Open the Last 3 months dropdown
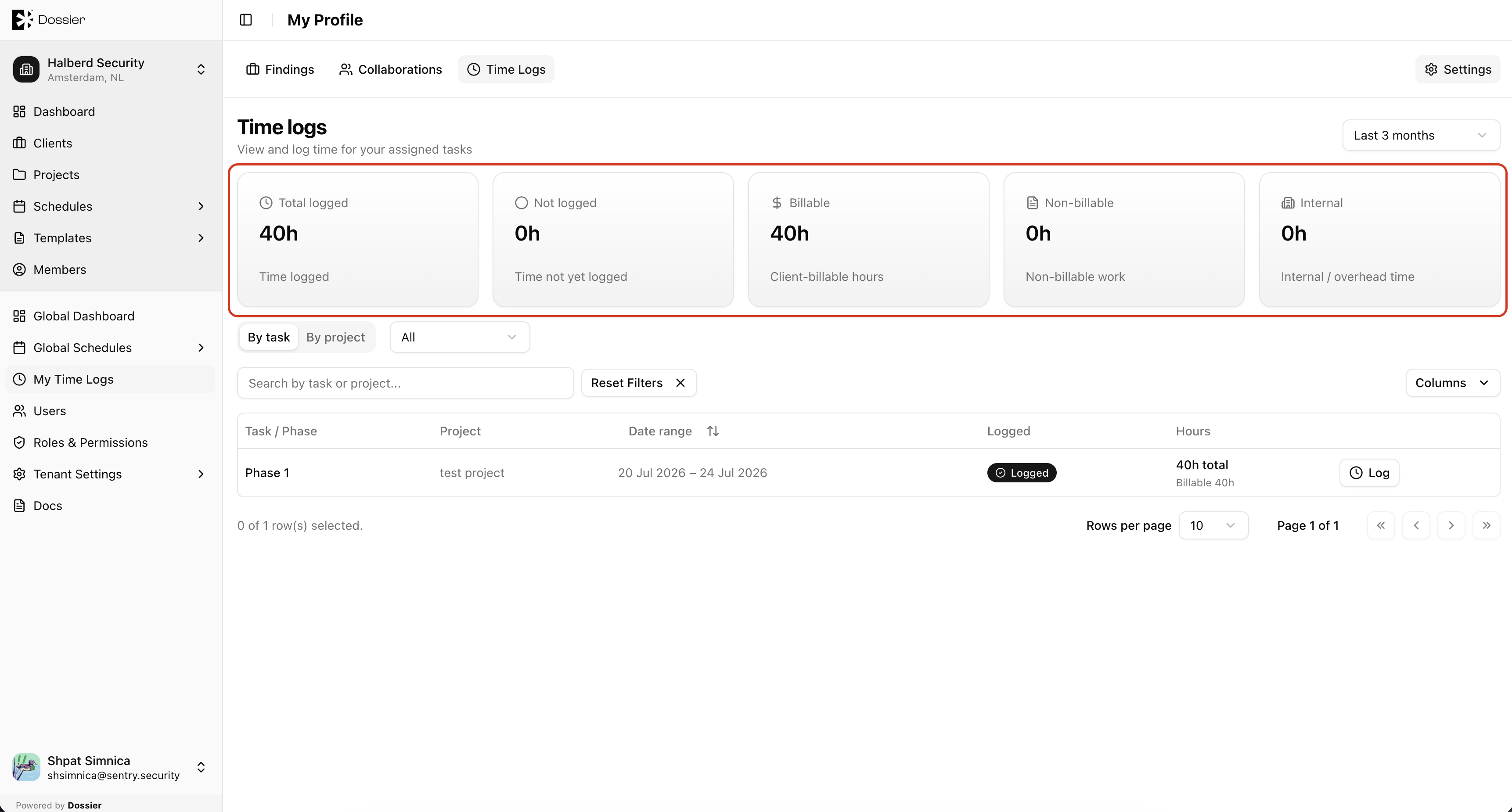The image size is (1512, 812). tap(1421, 136)
